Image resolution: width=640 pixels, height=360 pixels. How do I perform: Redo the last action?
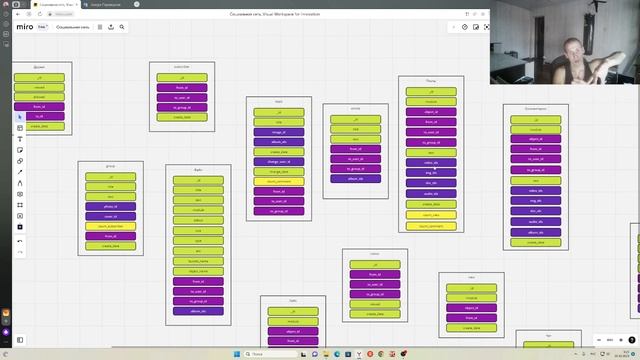[x=20, y=252]
